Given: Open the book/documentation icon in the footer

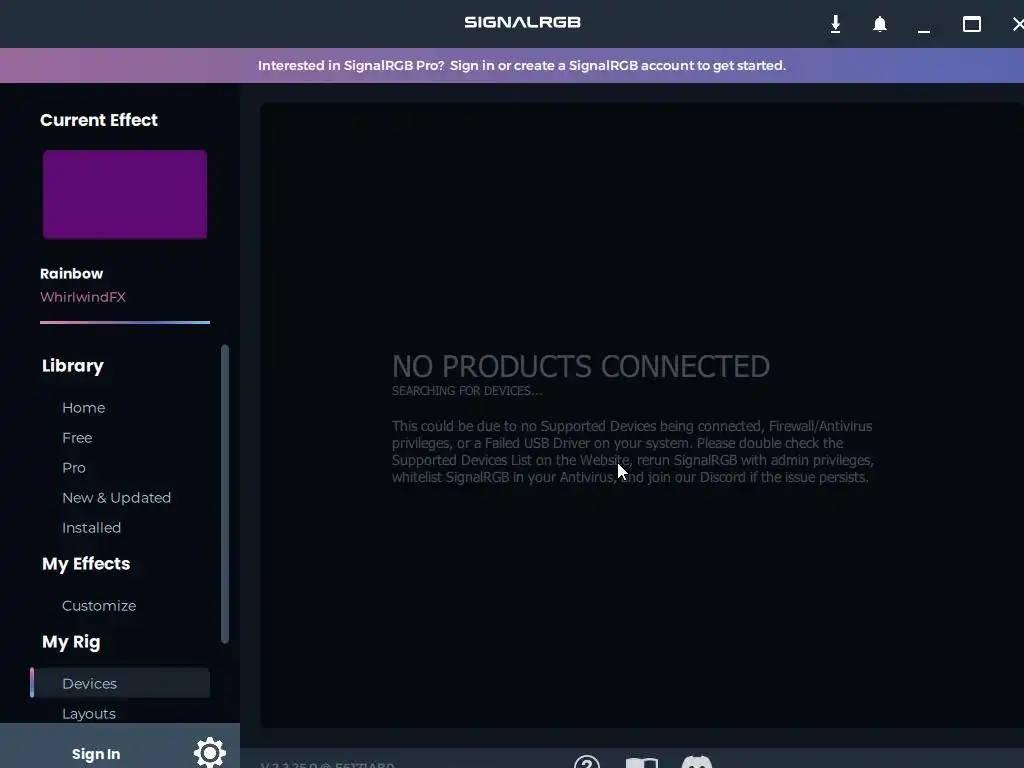Looking at the screenshot, I should click(642, 763).
